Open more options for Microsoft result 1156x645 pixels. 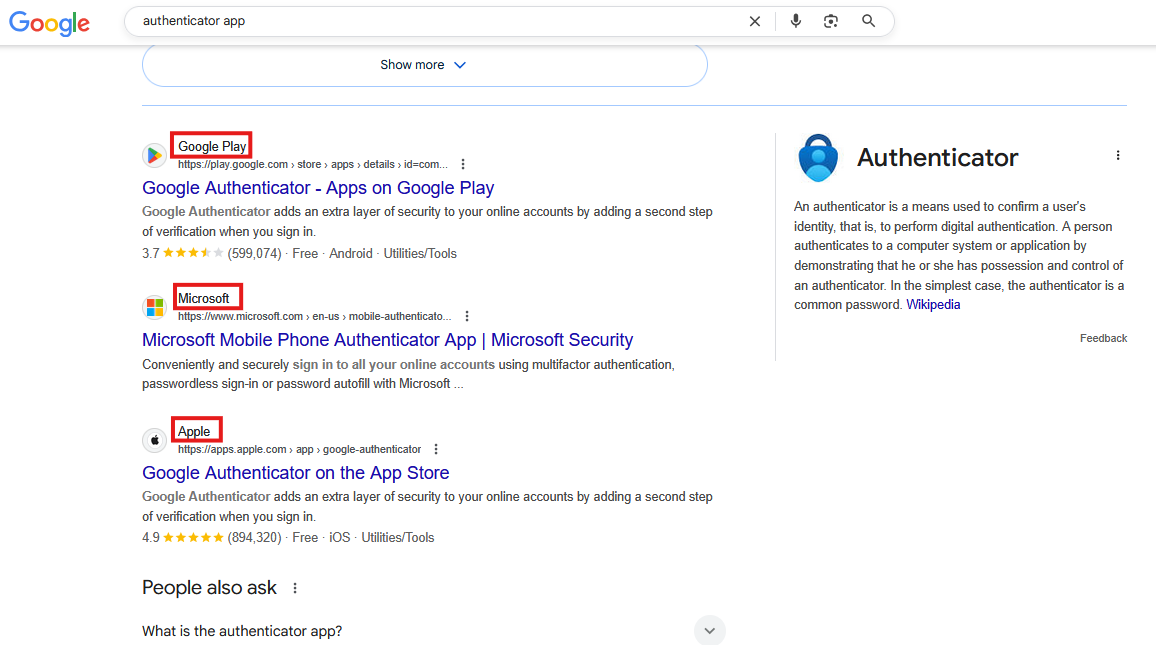tap(467, 316)
